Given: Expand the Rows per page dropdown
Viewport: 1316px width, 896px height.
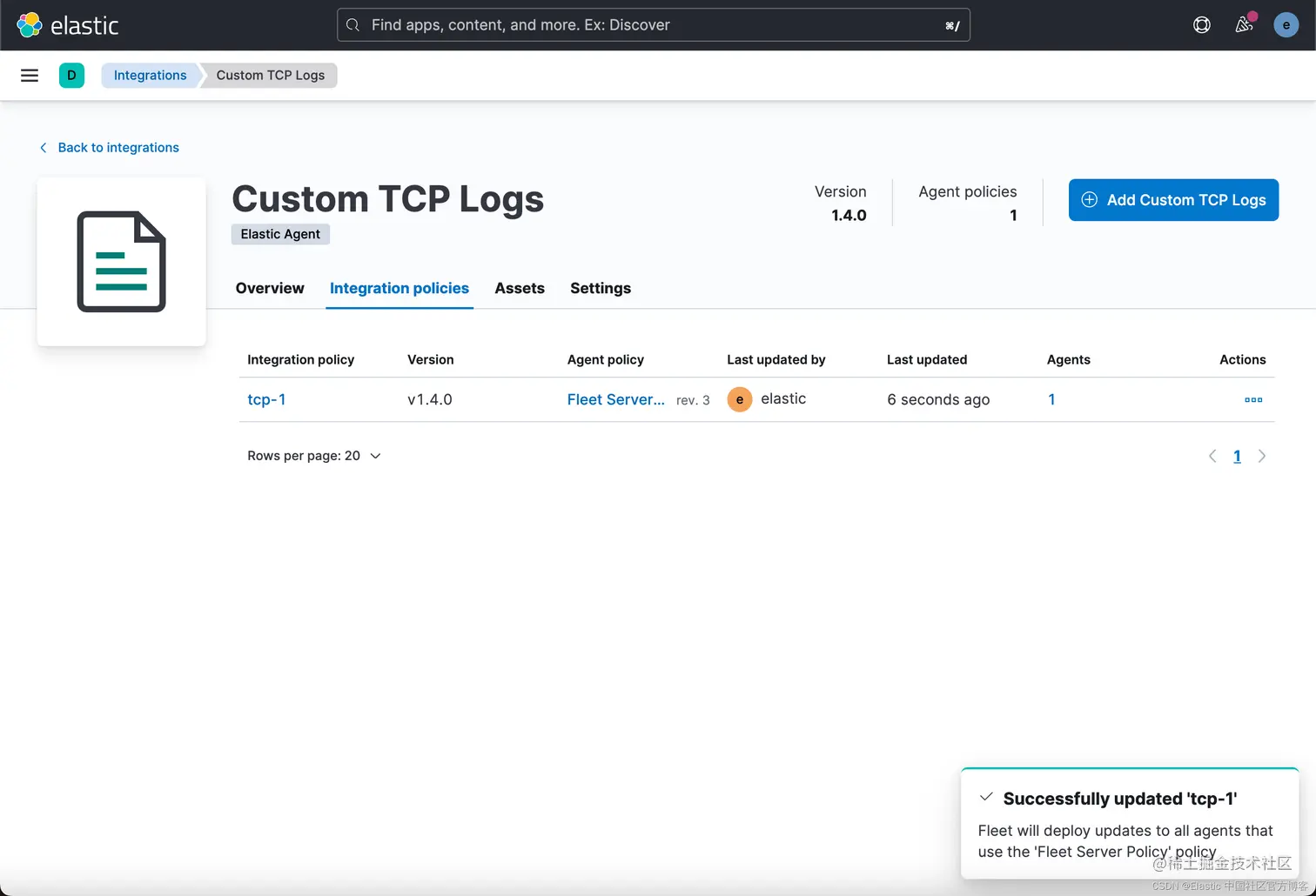Looking at the screenshot, I should pyautogui.click(x=314, y=456).
